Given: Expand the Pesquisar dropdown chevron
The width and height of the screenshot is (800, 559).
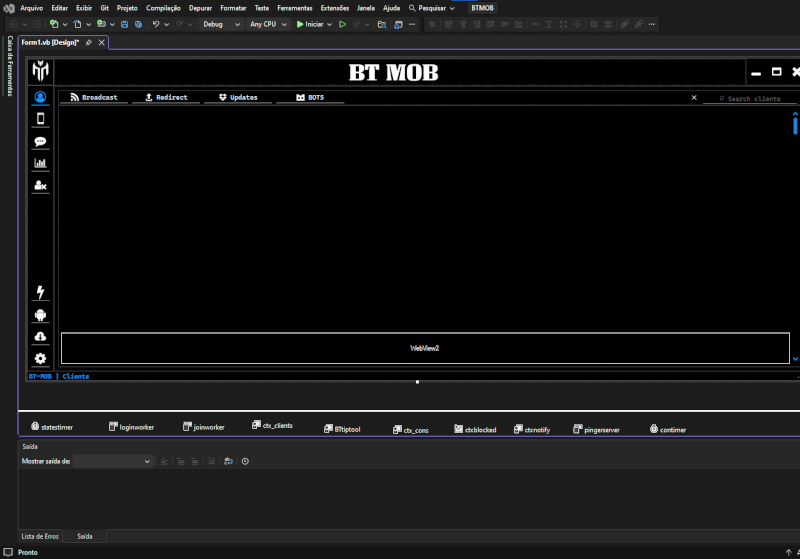Looking at the screenshot, I should pos(452,9).
